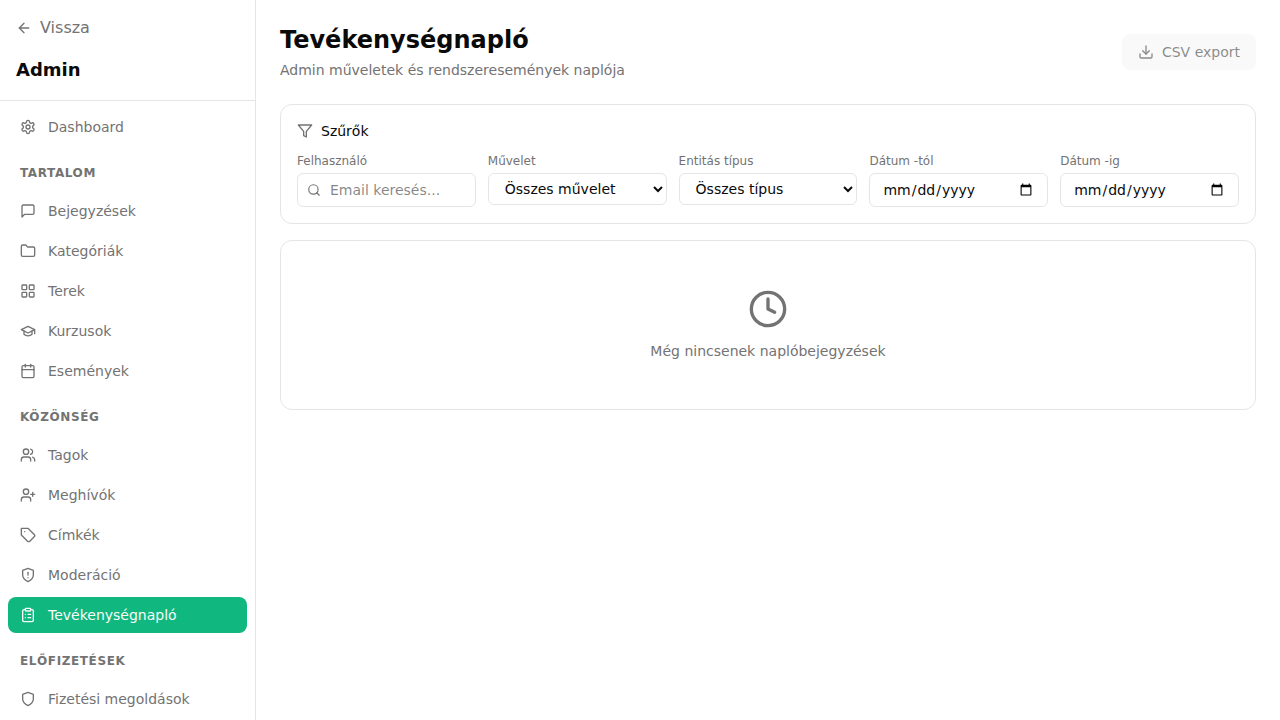Select Tagok under Közönség
Image resolution: width=1280 pixels, height=720 pixels.
click(x=68, y=454)
